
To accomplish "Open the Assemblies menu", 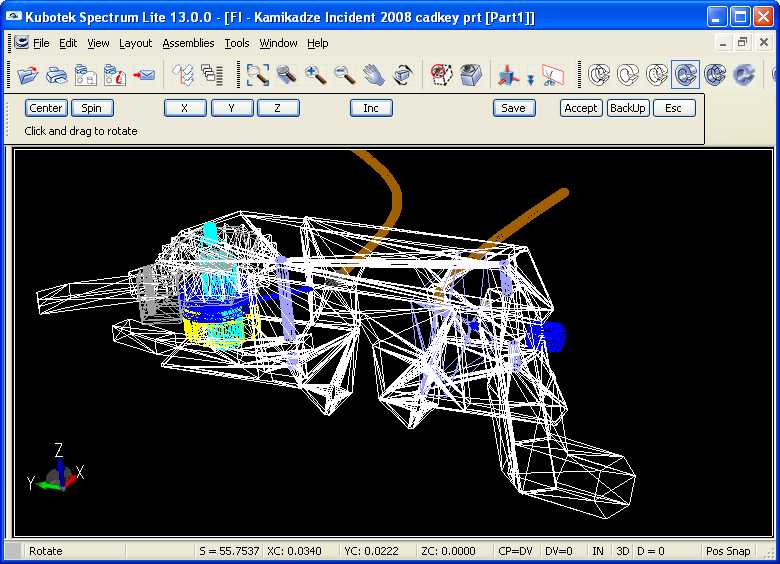I will pos(188,43).
